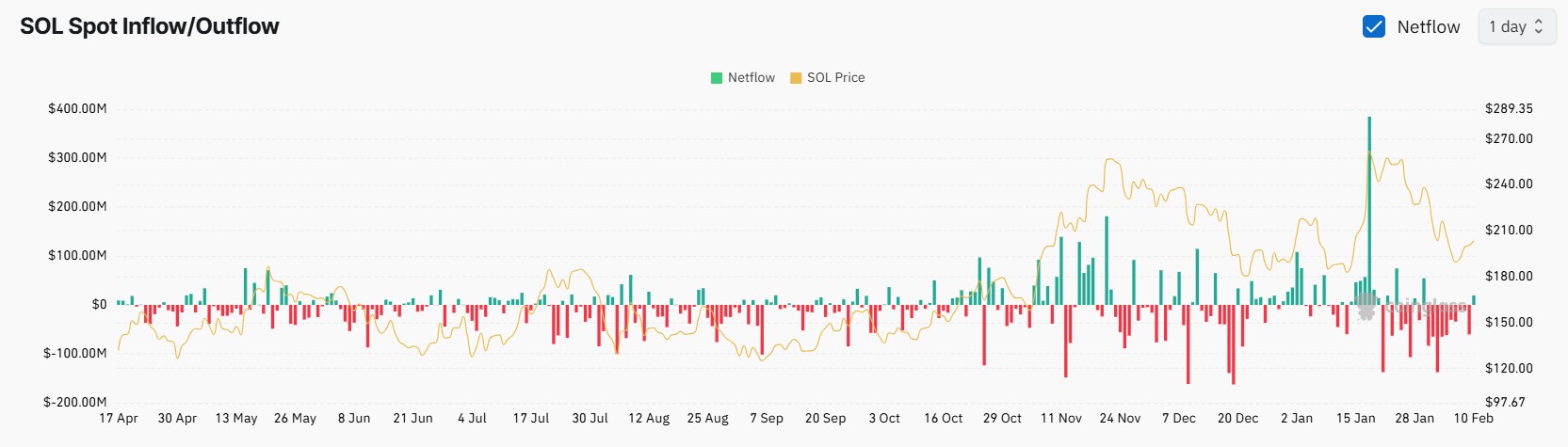Image resolution: width=1568 pixels, height=447 pixels.
Task: Click the Netflow label beside the checkbox
Action: [1428, 26]
